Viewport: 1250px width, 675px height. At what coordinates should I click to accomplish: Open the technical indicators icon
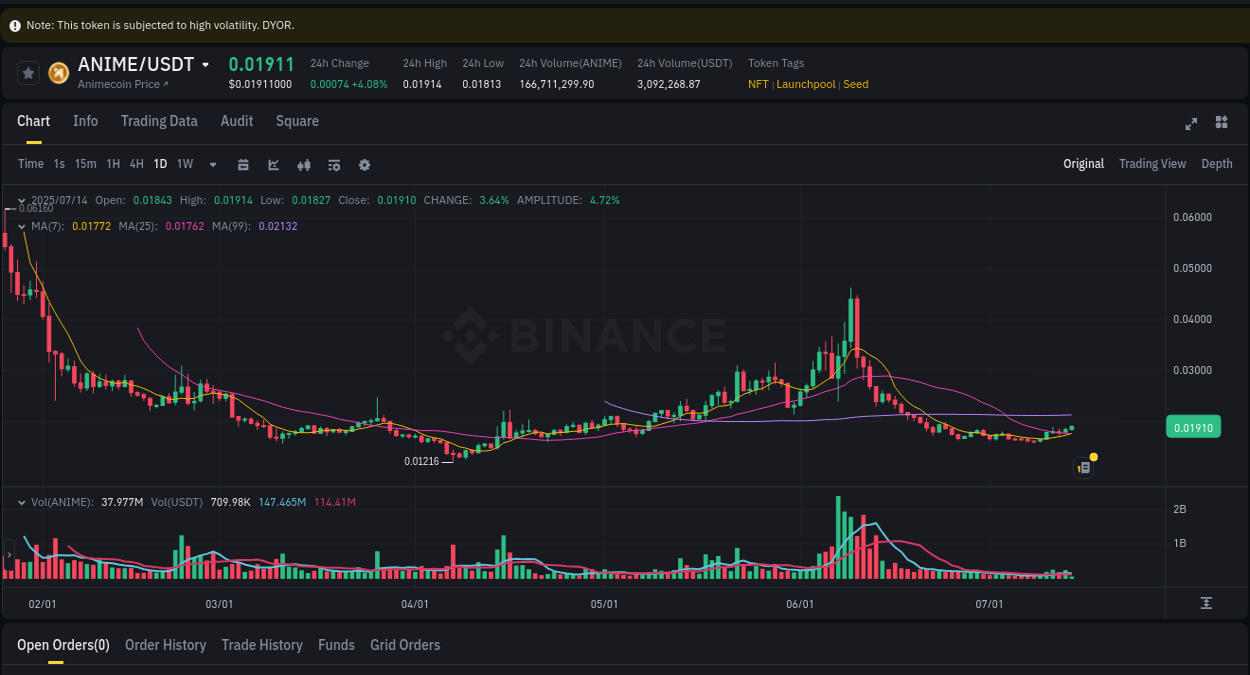tap(273, 164)
